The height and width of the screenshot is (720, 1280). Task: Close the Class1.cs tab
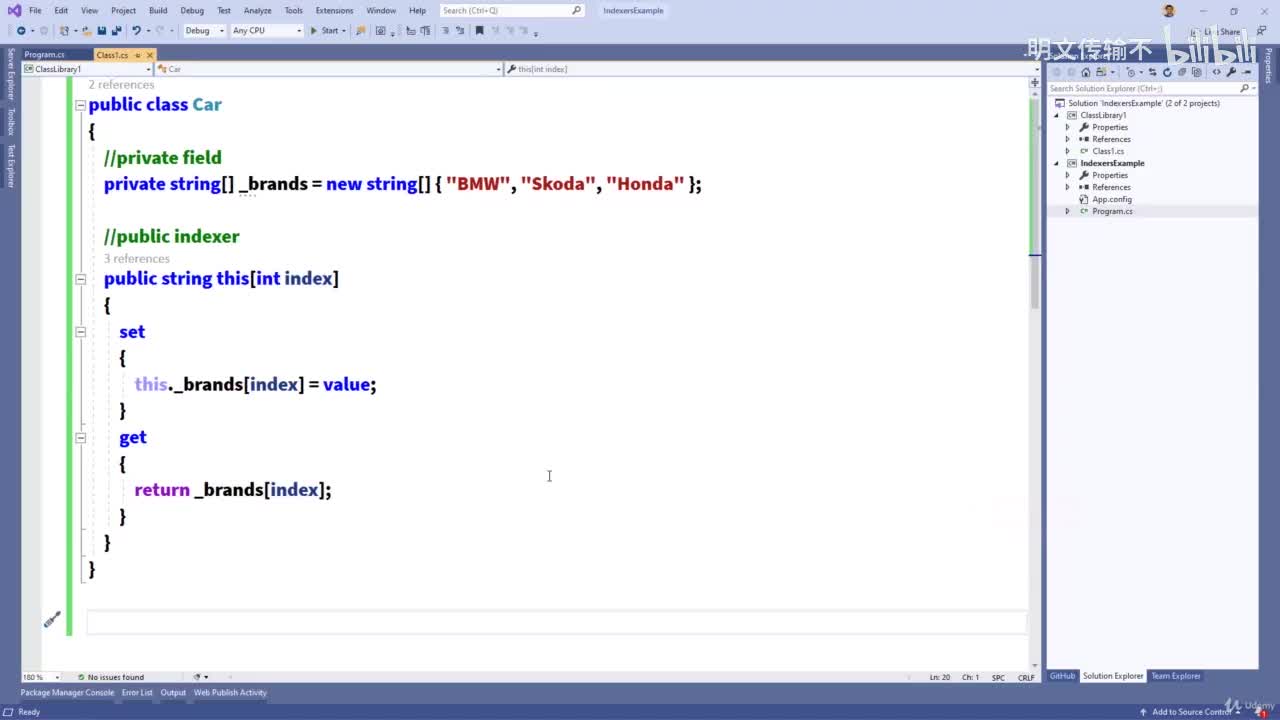[x=150, y=55]
